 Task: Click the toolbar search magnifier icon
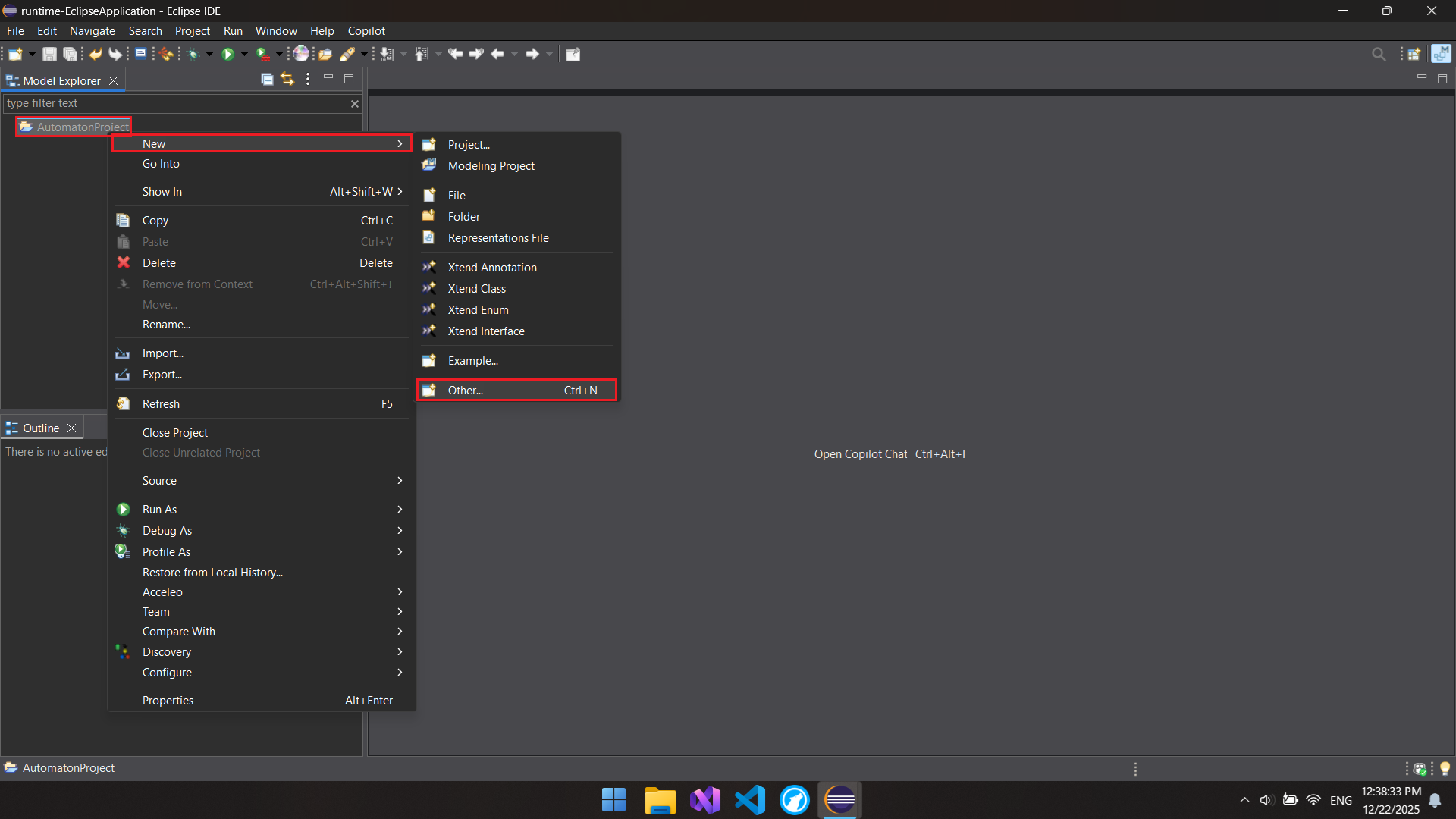[x=1379, y=54]
